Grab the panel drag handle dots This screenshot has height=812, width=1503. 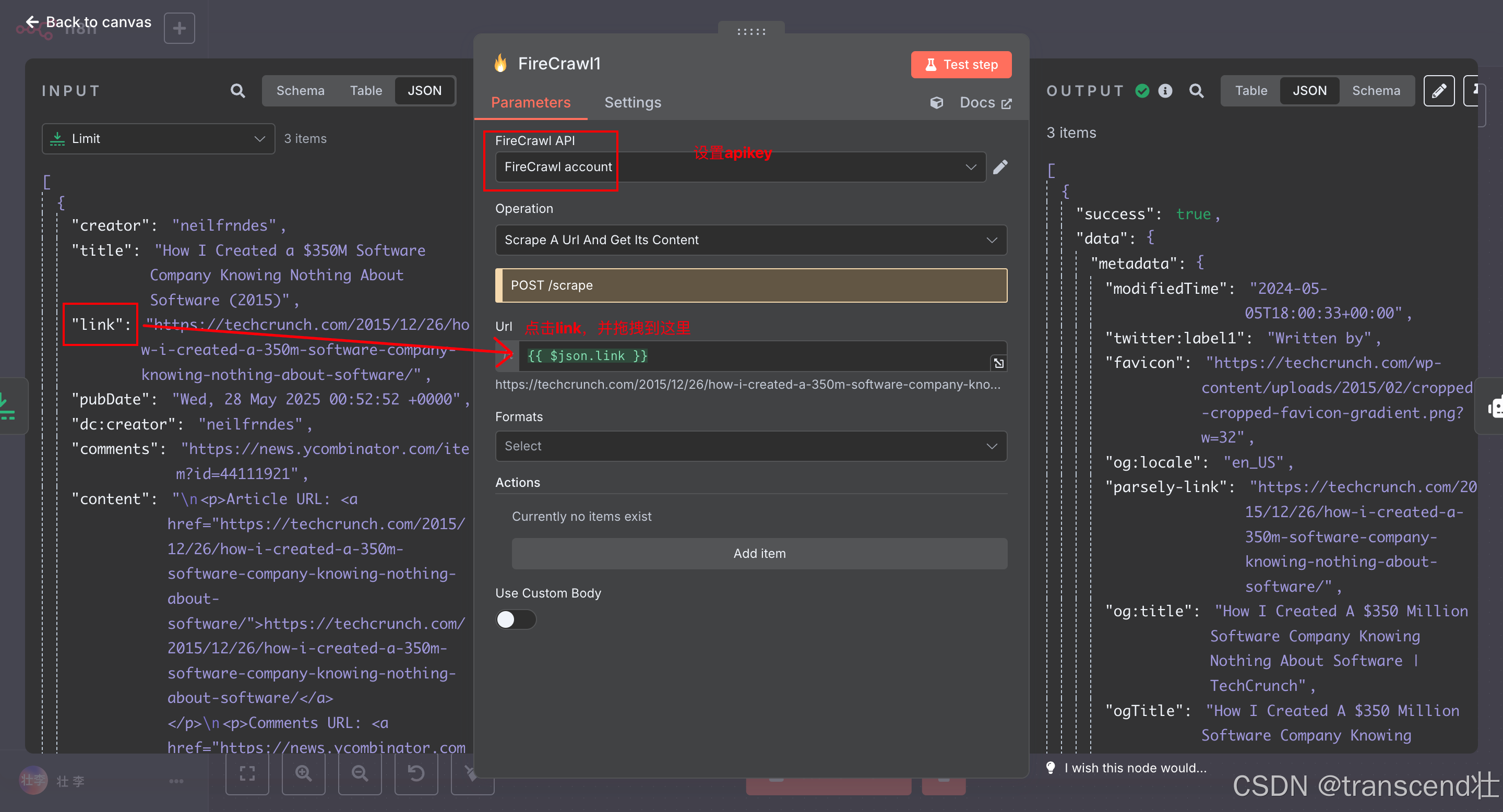click(x=751, y=31)
